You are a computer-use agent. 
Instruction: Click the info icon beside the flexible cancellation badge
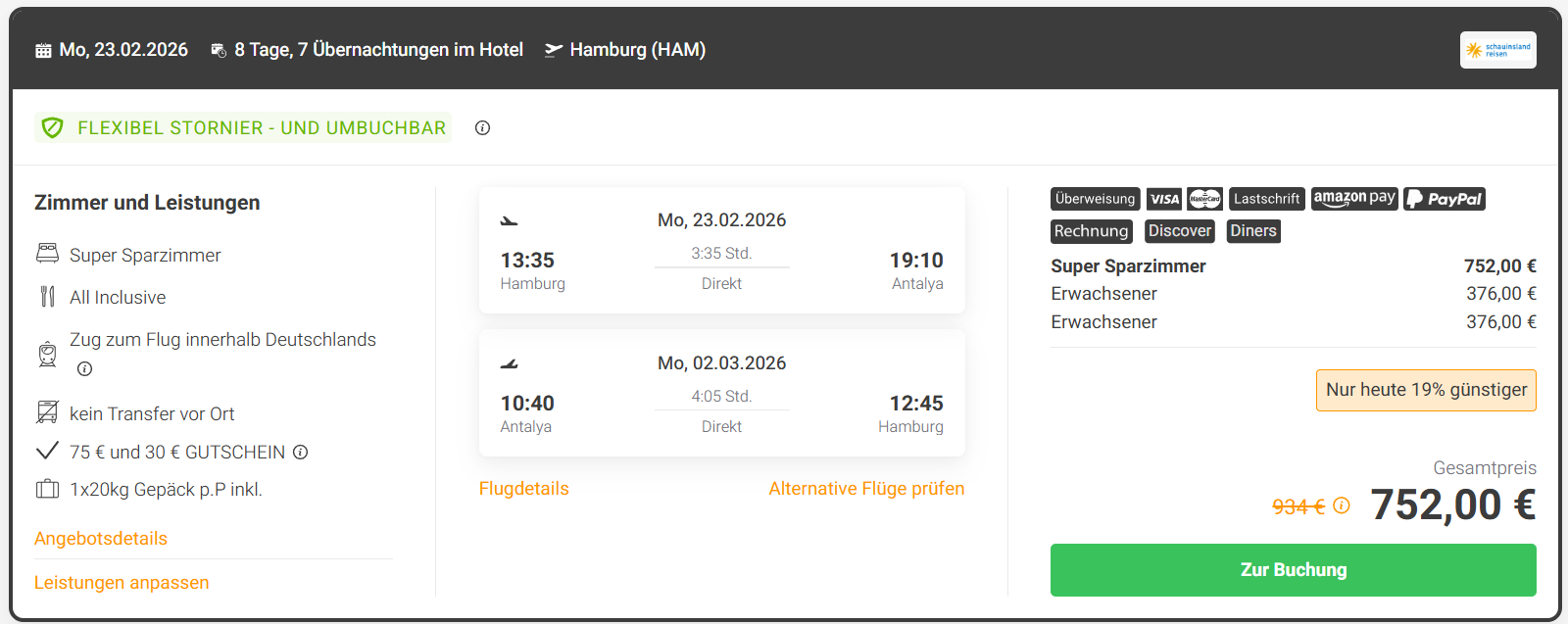click(x=482, y=128)
